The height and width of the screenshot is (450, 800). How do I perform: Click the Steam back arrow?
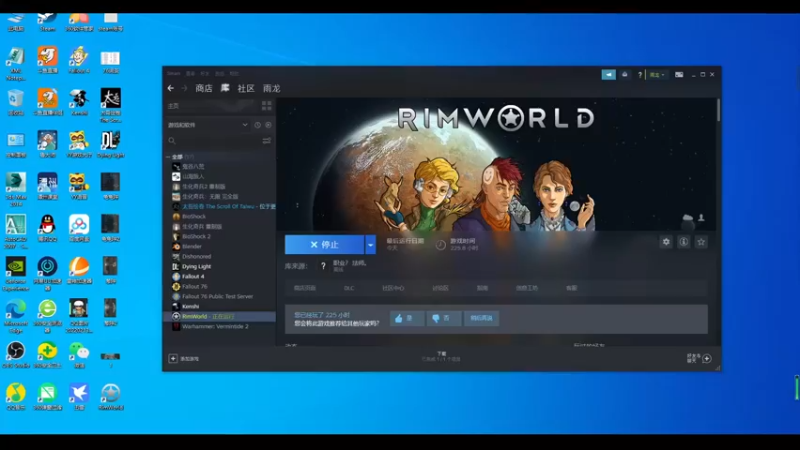coord(170,88)
